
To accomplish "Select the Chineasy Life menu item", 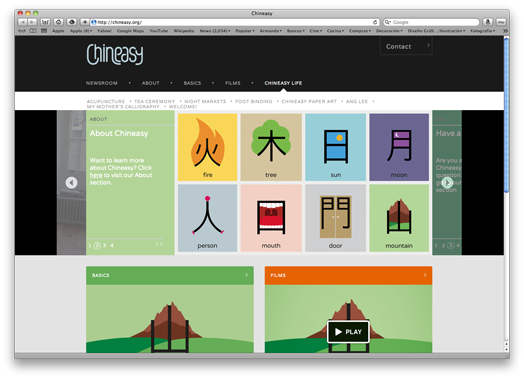I will pos(283,83).
